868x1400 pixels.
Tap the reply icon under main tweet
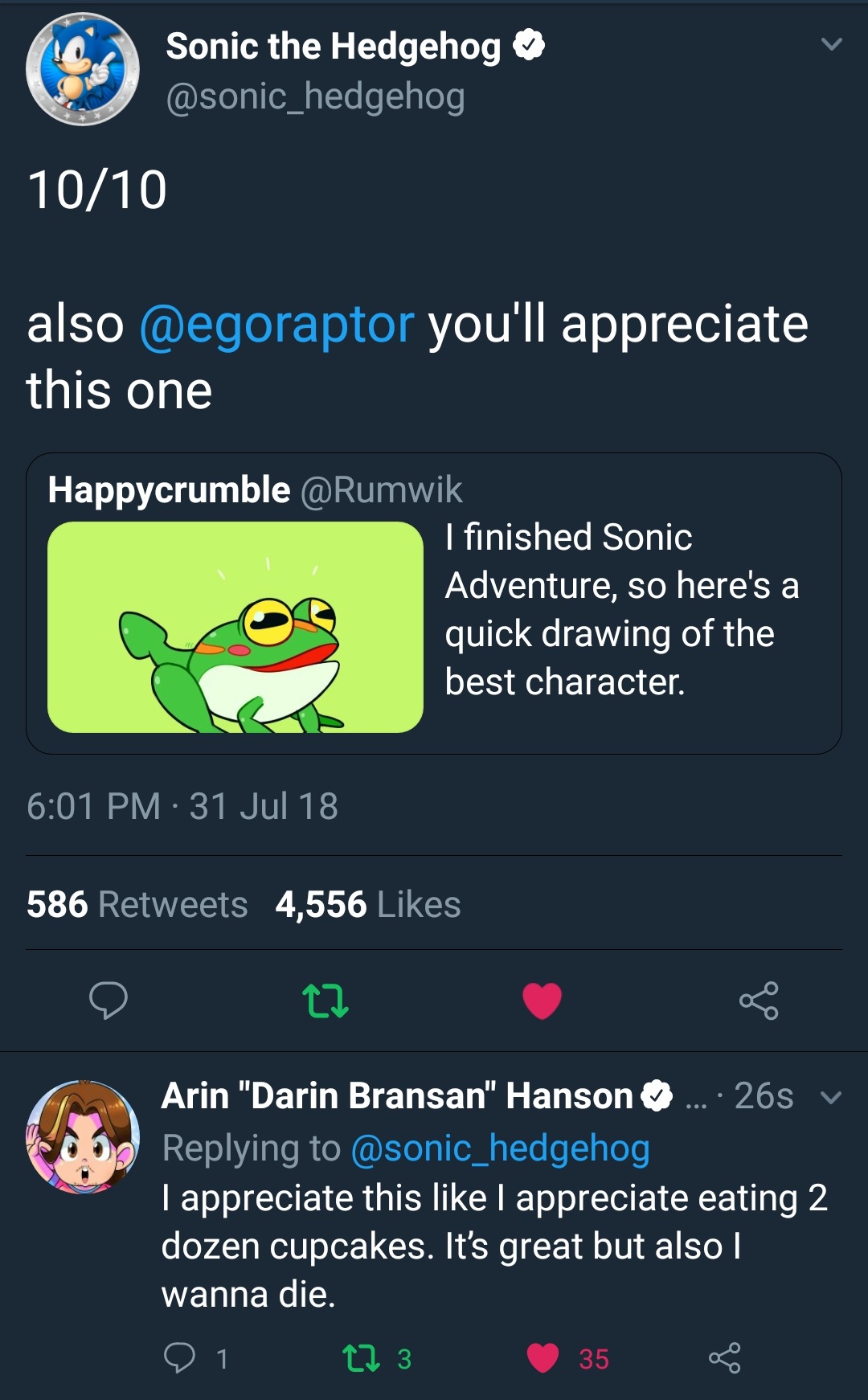coord(108,1000)
